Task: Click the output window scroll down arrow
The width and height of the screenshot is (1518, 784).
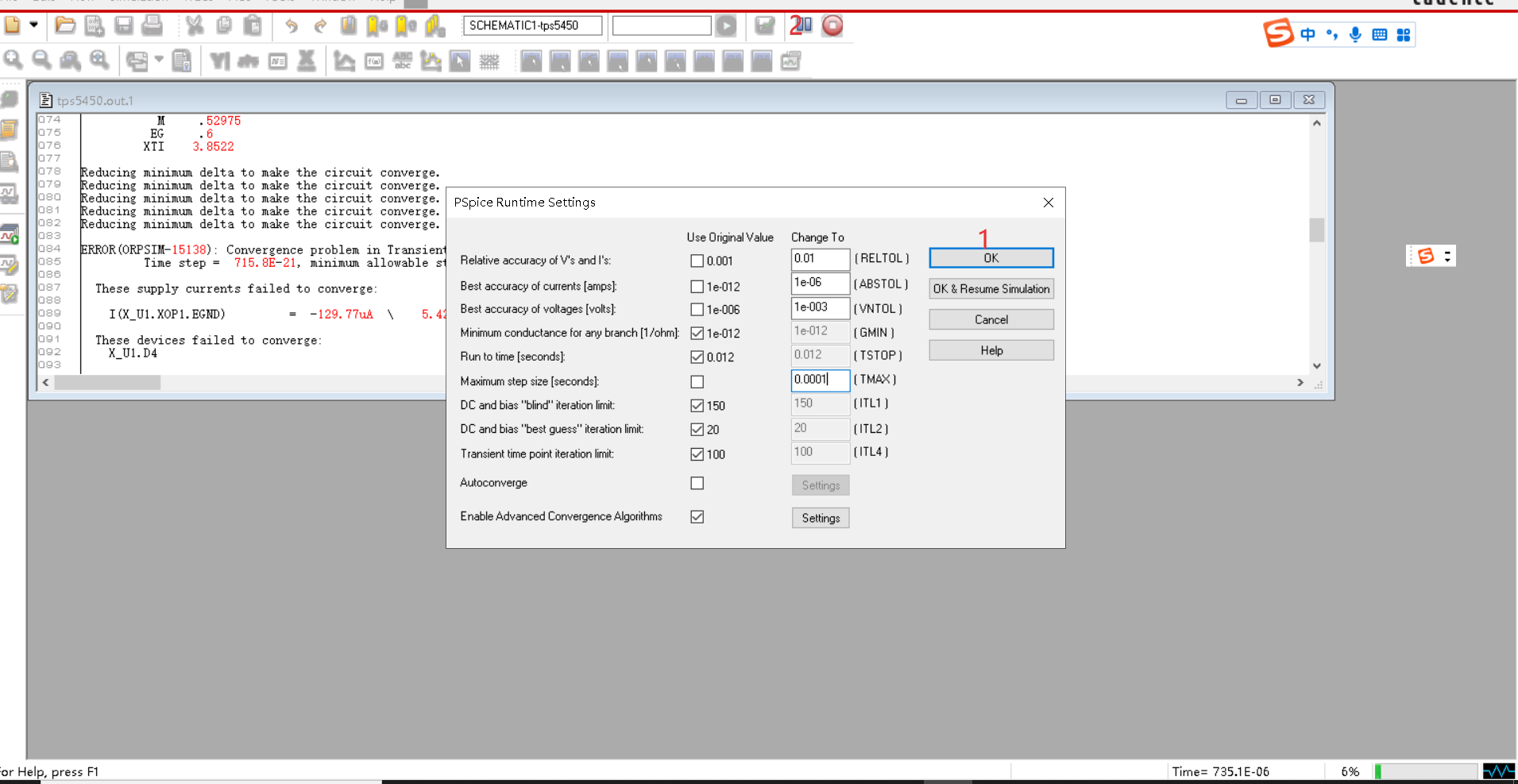Action: (x=1316, y=366)
